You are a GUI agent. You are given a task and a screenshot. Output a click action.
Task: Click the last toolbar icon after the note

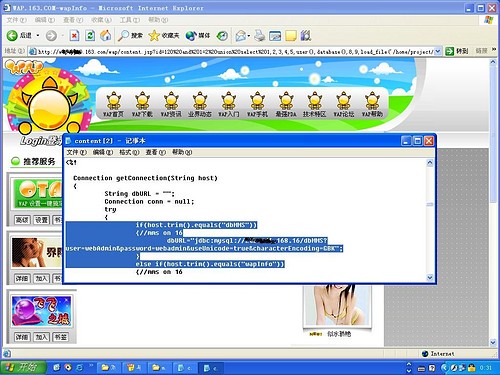pos(306,35)
